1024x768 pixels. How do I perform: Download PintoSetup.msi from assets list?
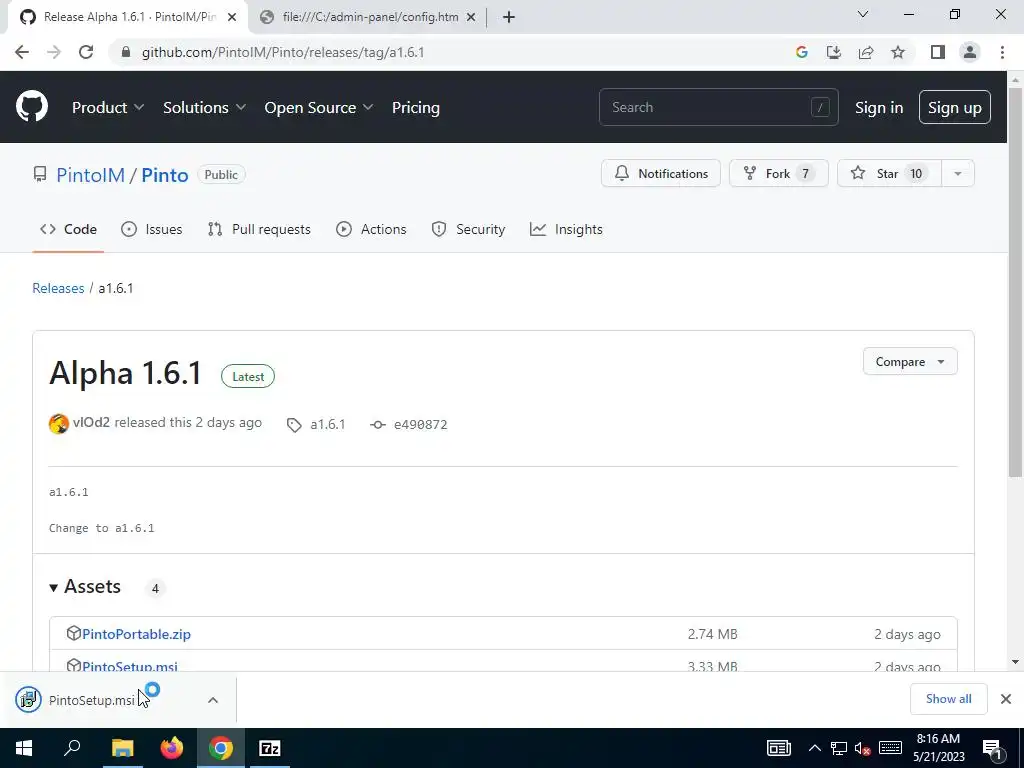point(130,665)
